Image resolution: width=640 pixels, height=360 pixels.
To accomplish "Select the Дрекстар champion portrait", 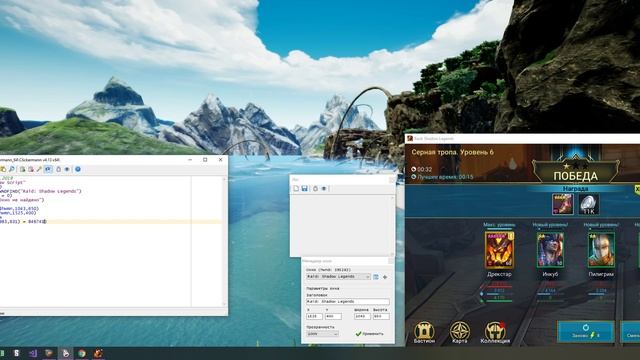I will 499,250.
